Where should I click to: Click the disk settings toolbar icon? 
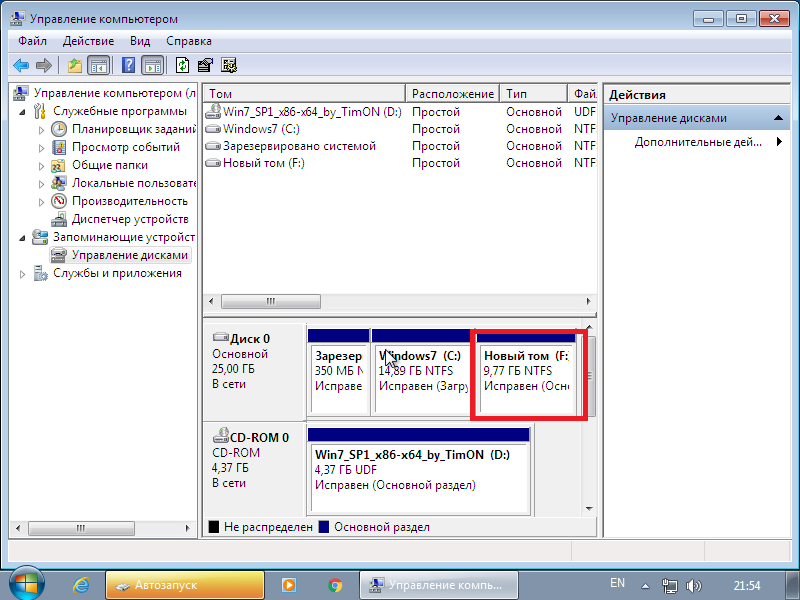tap(229, 65)
